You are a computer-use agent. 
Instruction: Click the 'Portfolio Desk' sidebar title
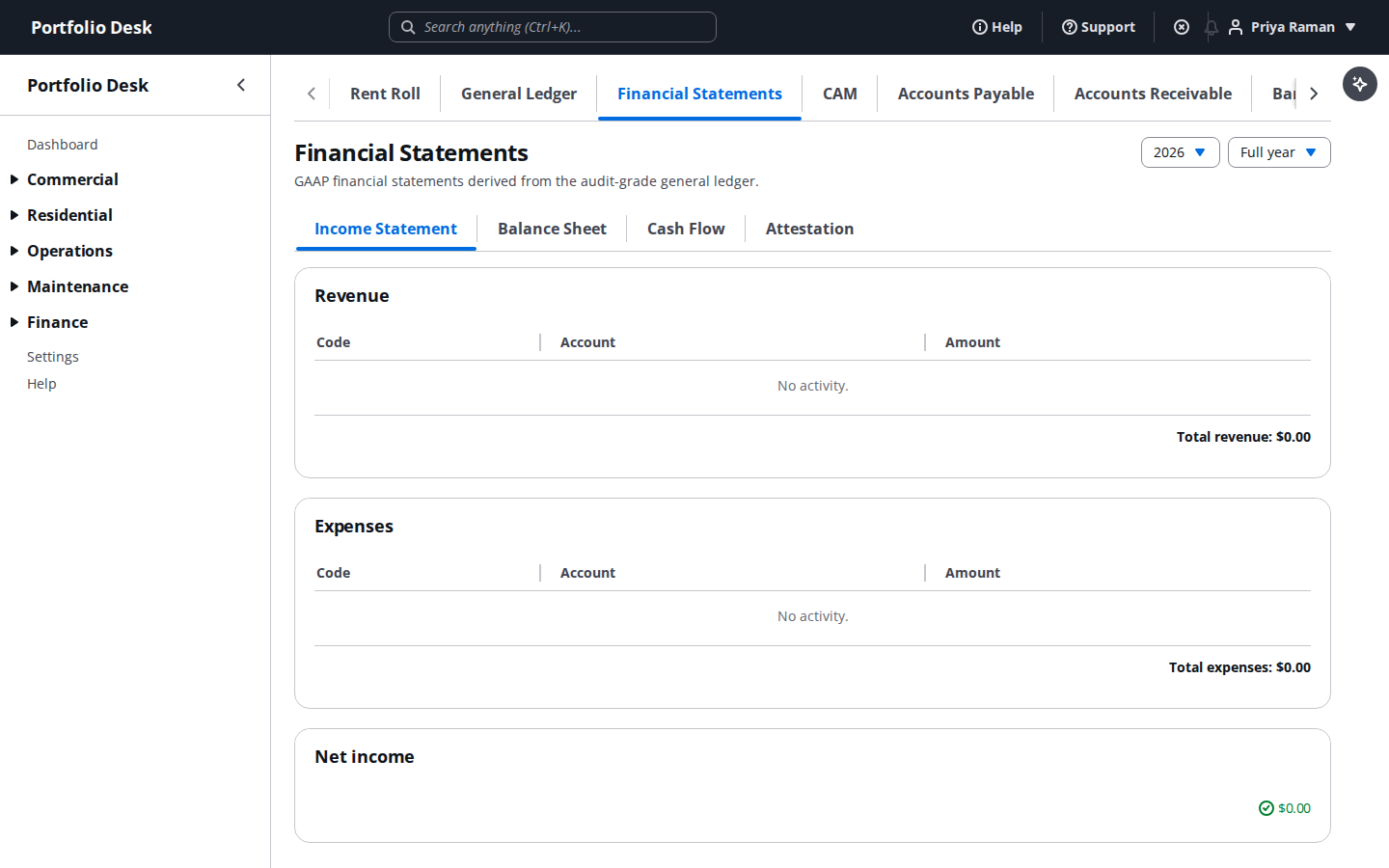click(88, 85)
